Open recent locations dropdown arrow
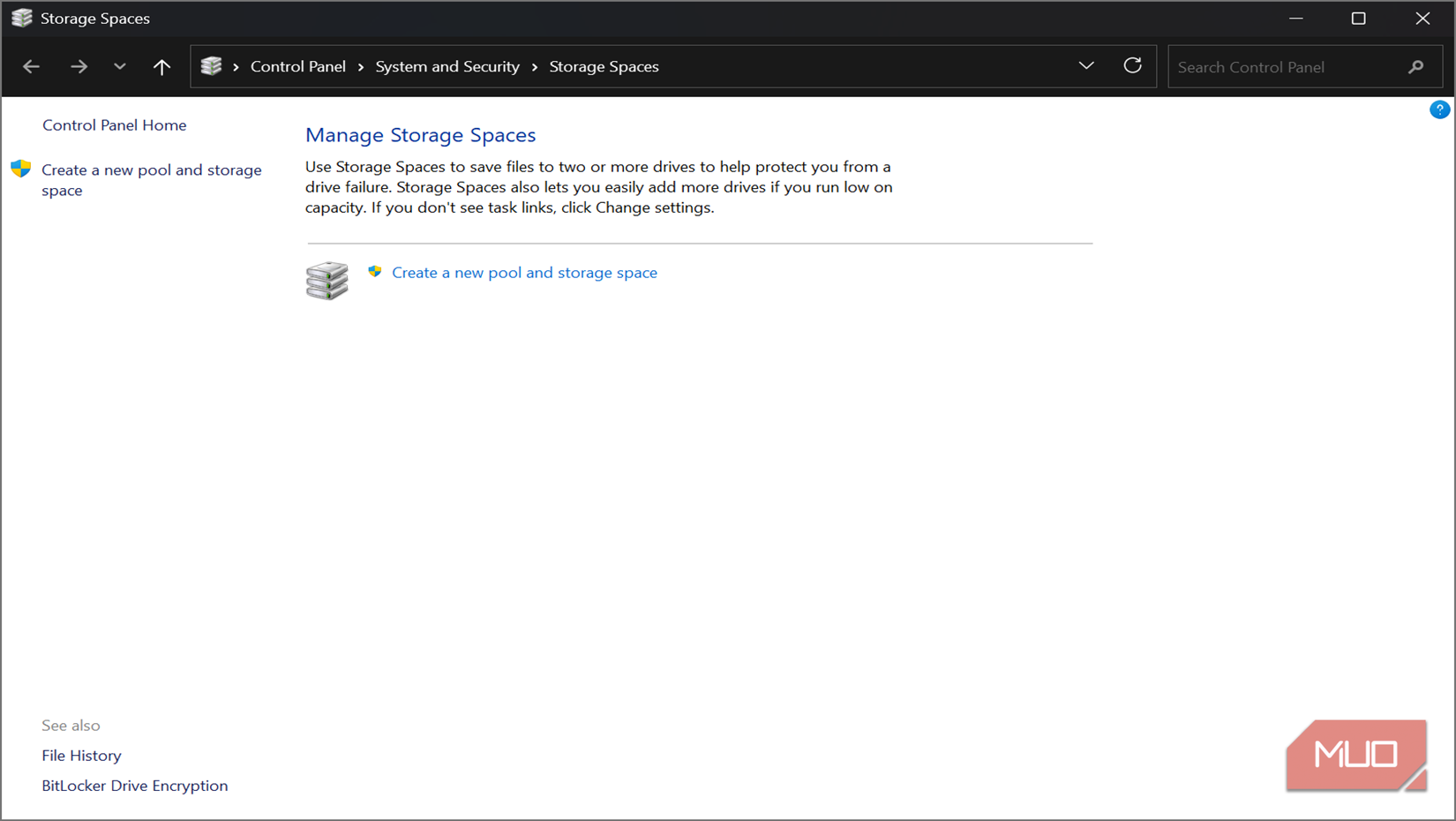1456x821 pixels. (120, 67)
